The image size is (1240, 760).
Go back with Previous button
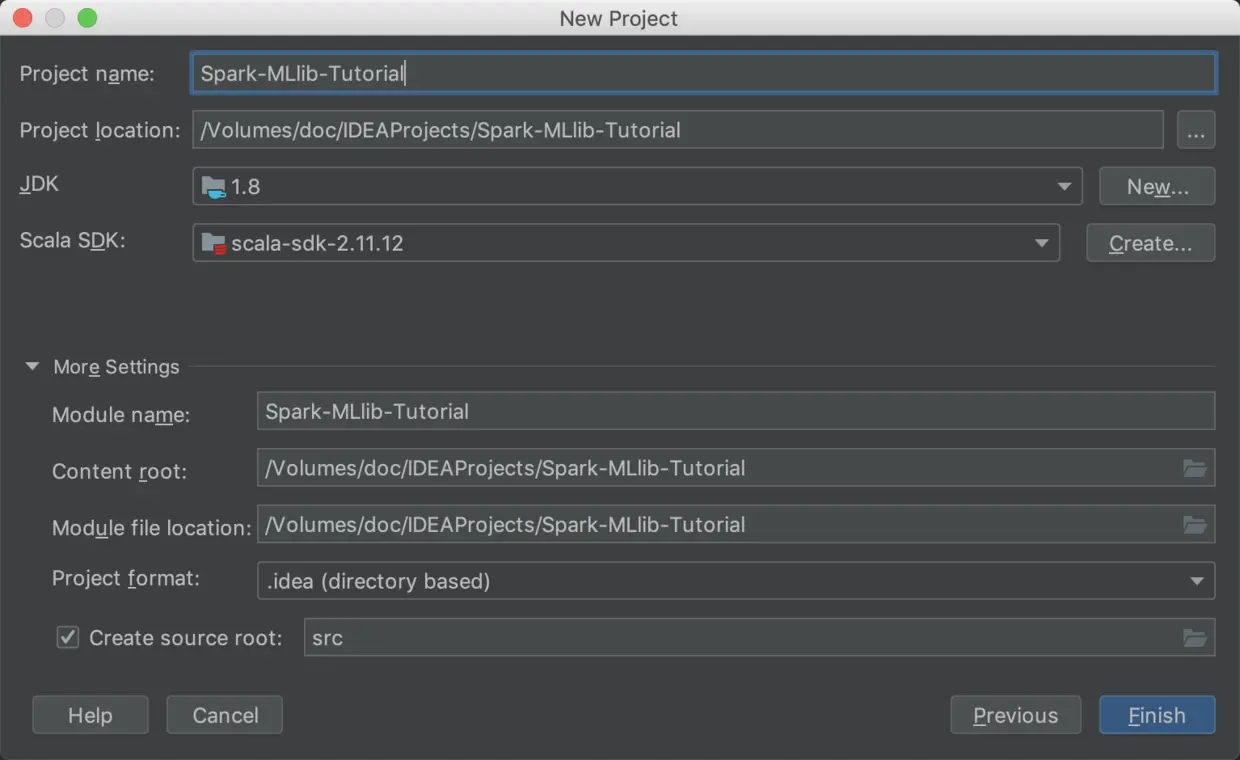(1015, 715)
